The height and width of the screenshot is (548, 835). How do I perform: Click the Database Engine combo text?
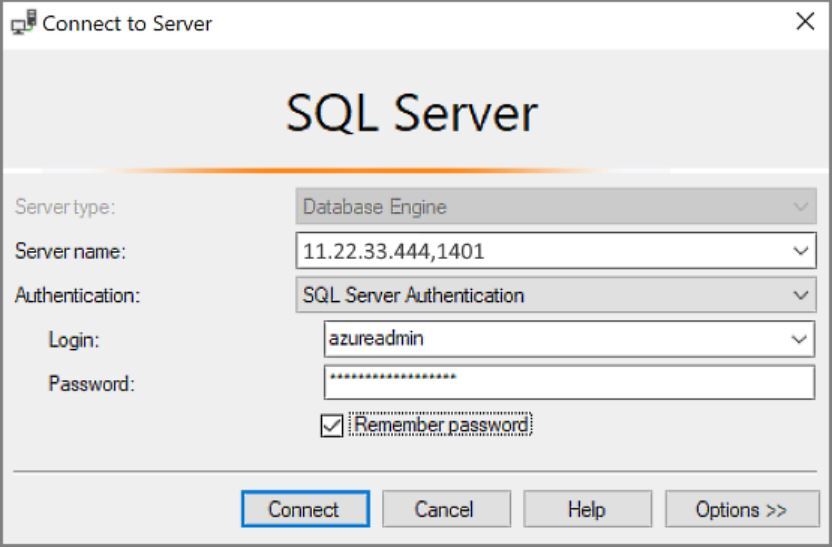point(374,207)
